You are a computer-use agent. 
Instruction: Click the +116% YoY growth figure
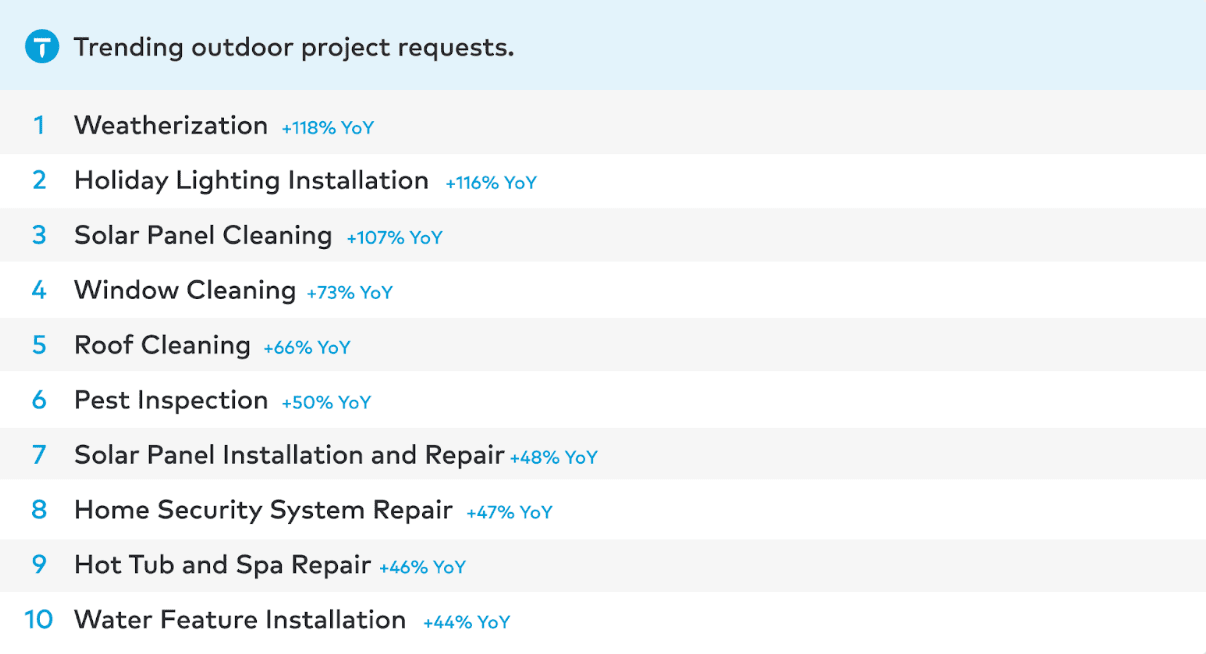click(491, 183)
